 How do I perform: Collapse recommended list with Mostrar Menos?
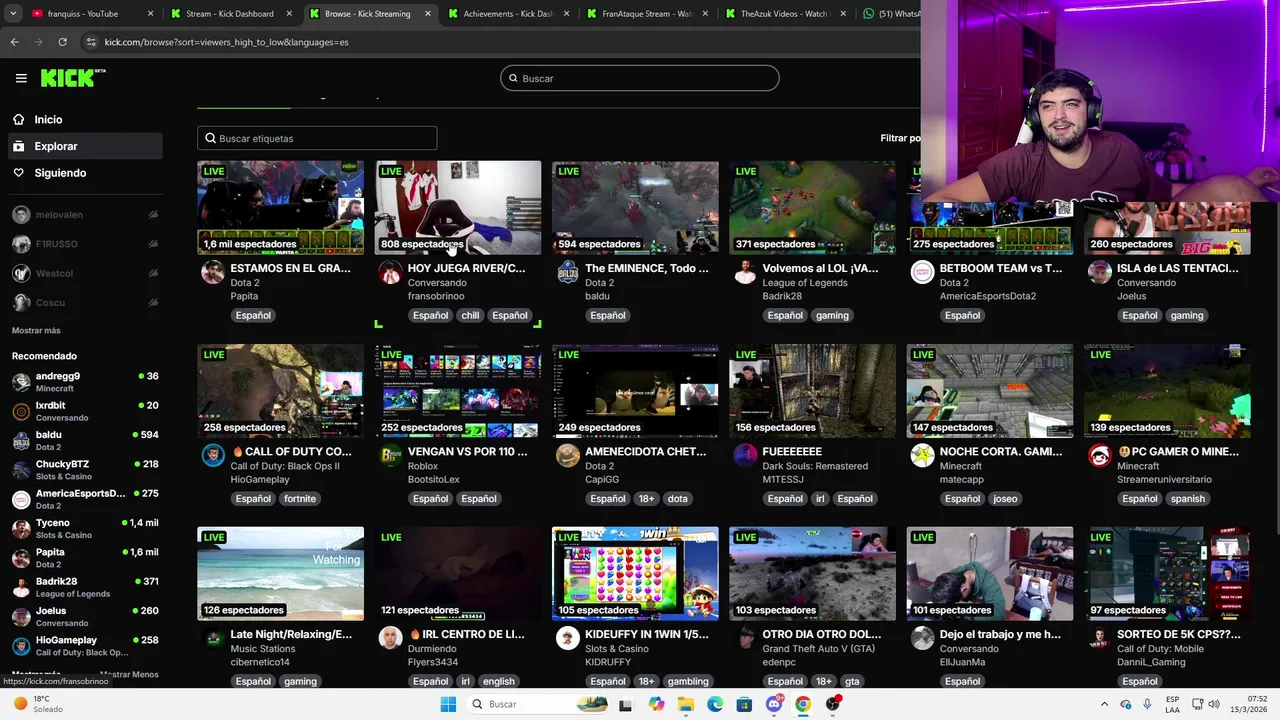pos(129,675)
